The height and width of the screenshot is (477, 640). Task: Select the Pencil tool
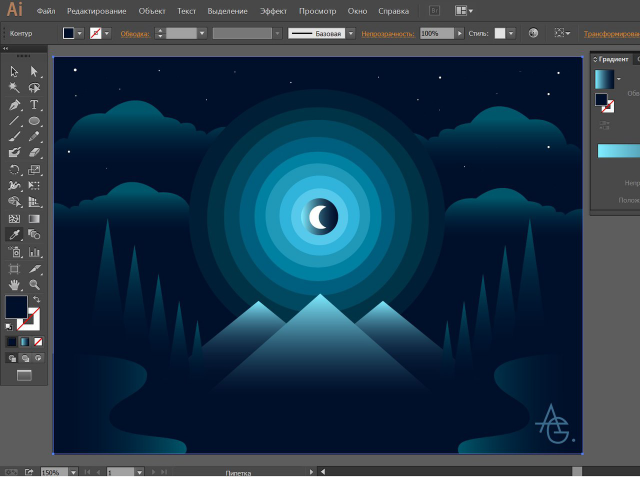coord(34,136)
